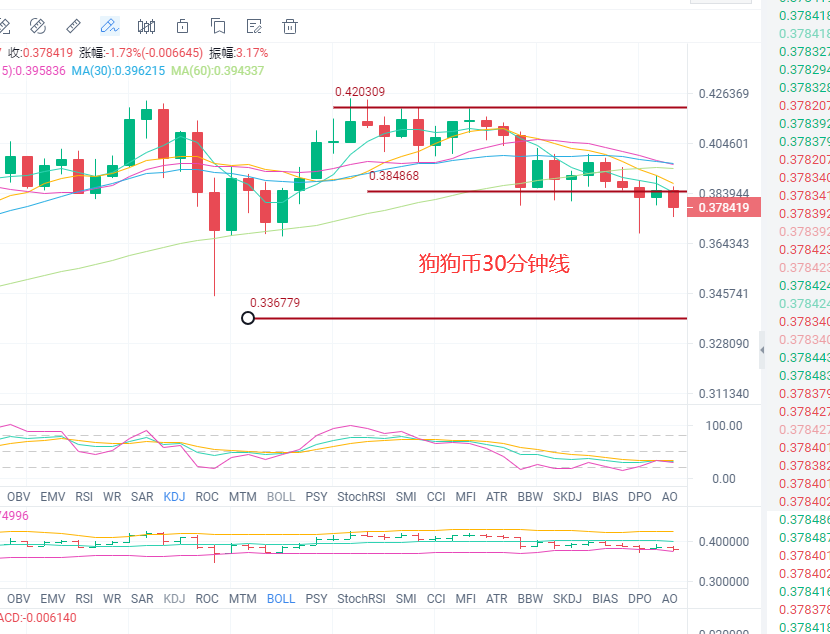This screenshot has width=830, height=634.
Task: Select StochRSI in the upper indicator row
Action: click(361, 496)
